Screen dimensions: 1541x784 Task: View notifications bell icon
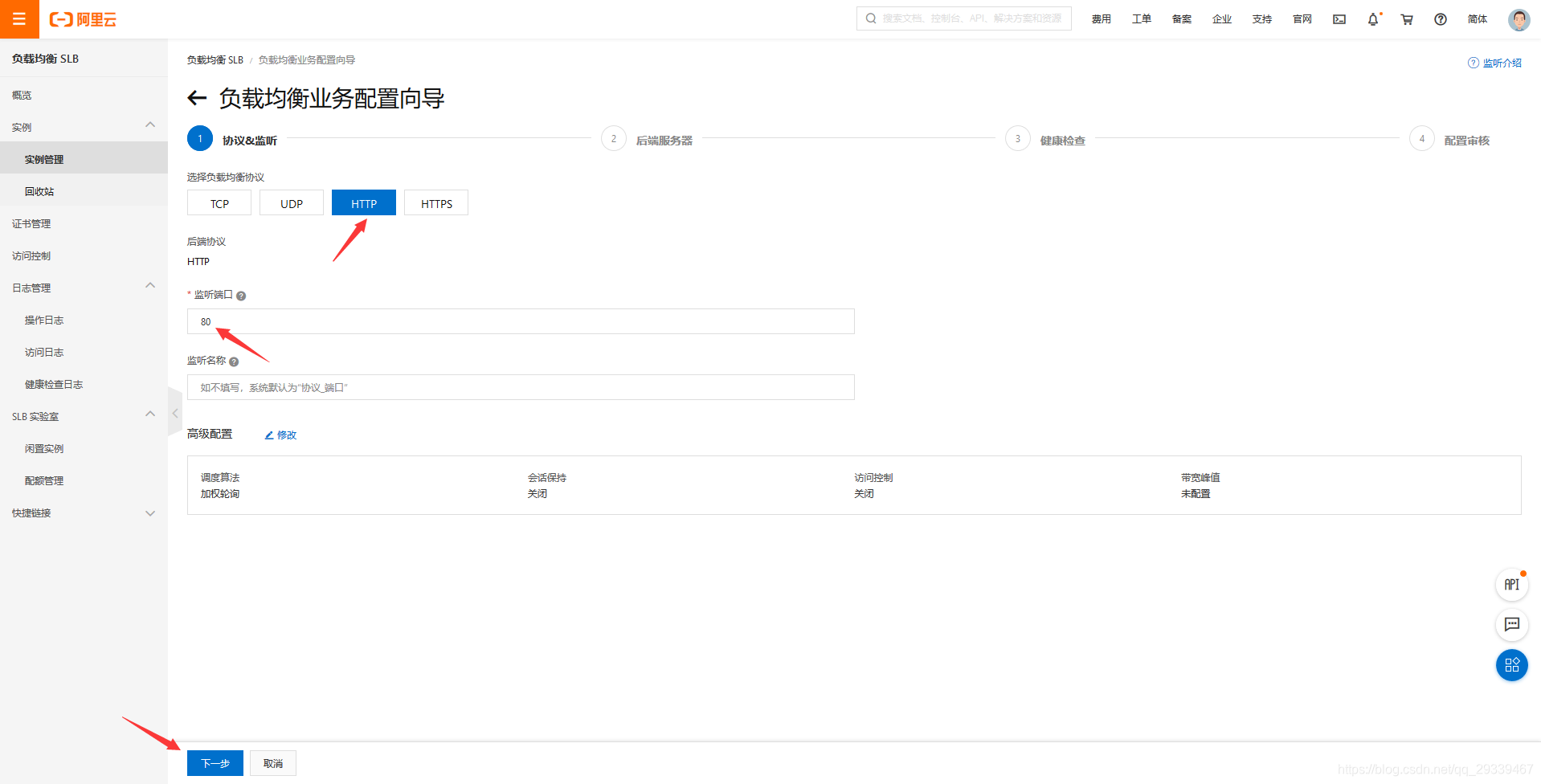pos(1373,19)
